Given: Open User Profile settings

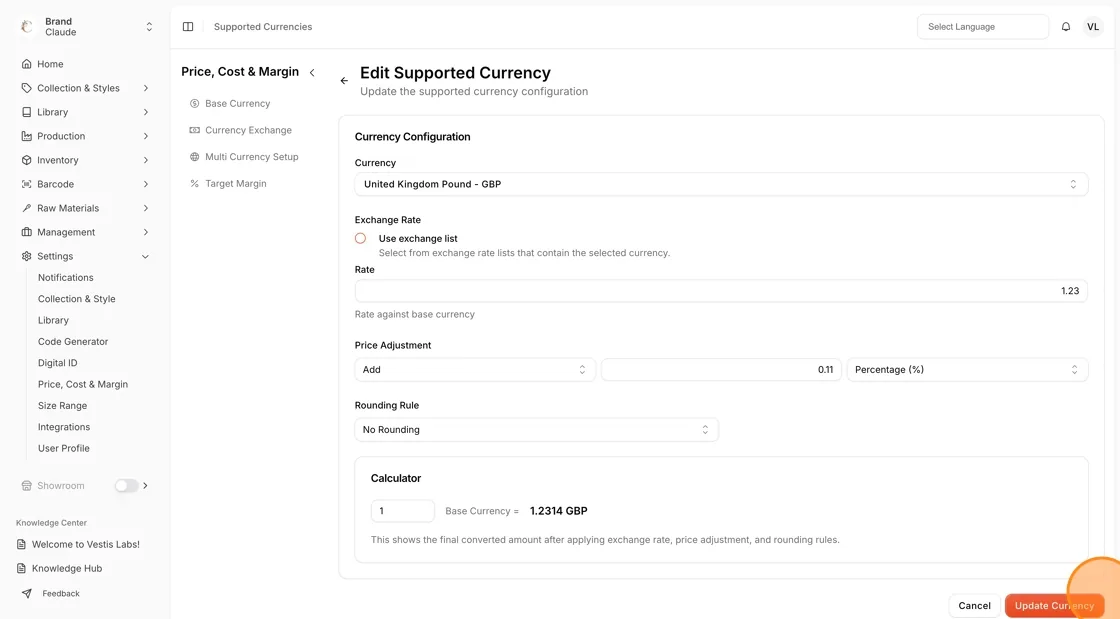Looking at the screenshot, I should 64,448.
